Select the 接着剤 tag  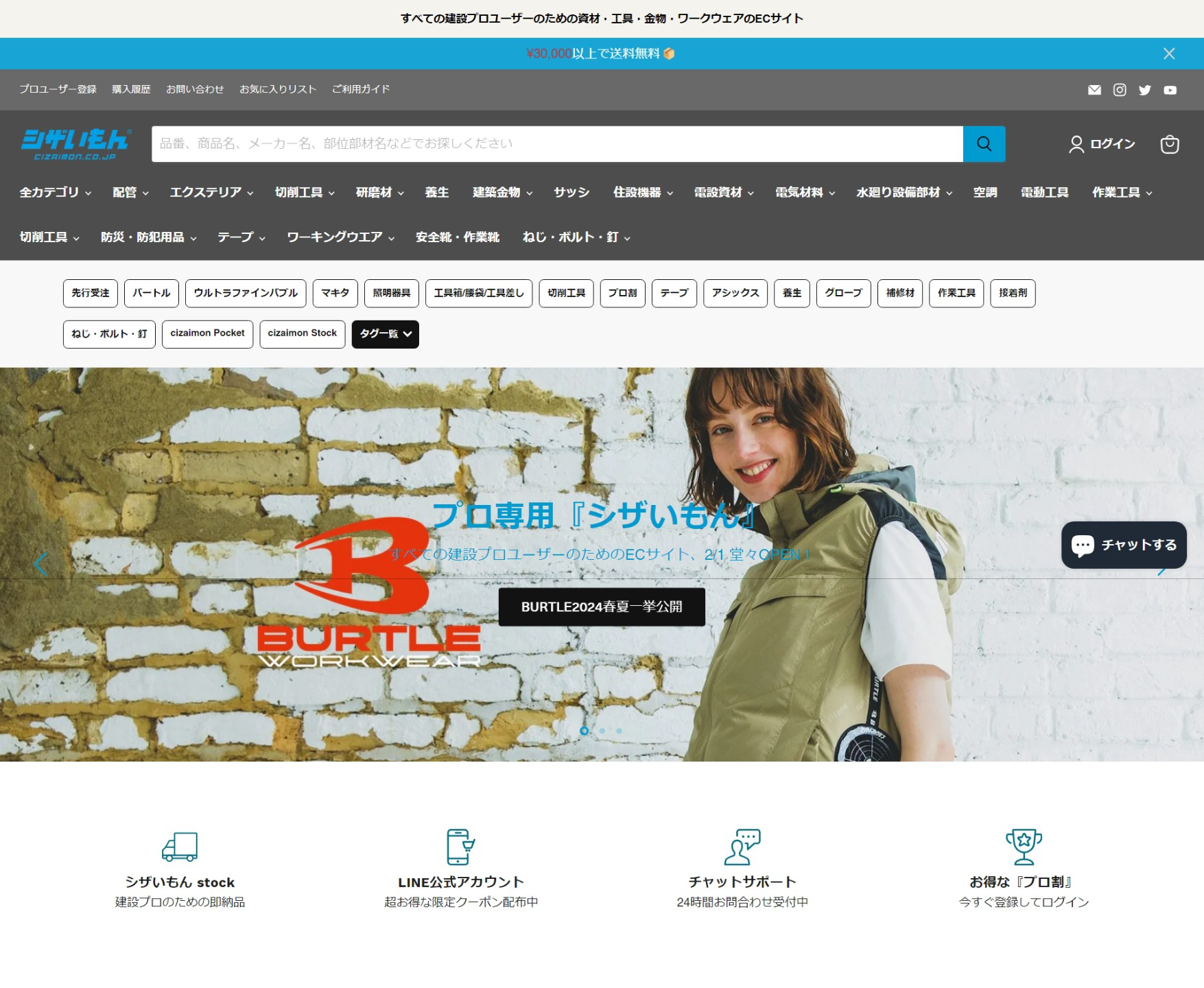pyautogui.click(x=1013, y=293)
